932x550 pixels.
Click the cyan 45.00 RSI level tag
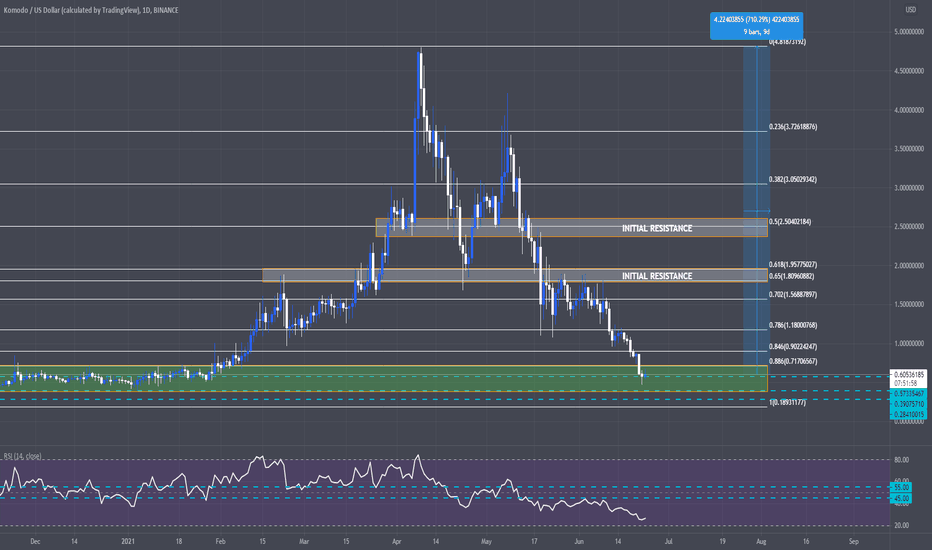(x=901, y=498)
